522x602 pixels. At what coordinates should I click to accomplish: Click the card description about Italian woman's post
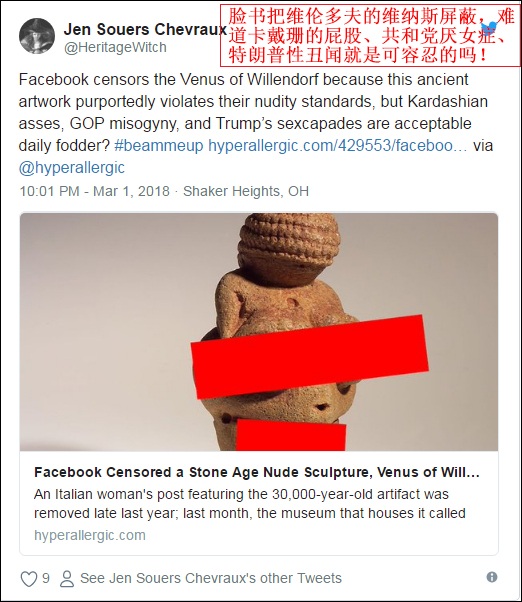pos(250,503)
